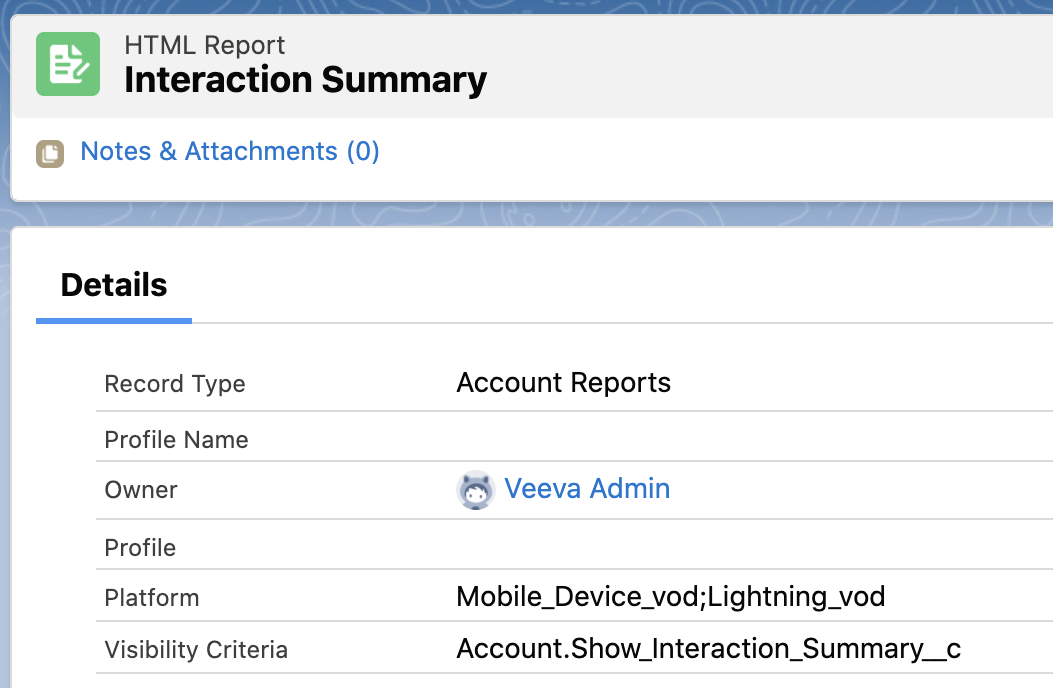1053x688 pixels.
Task: Click the Profile field label
Action: 140,548
